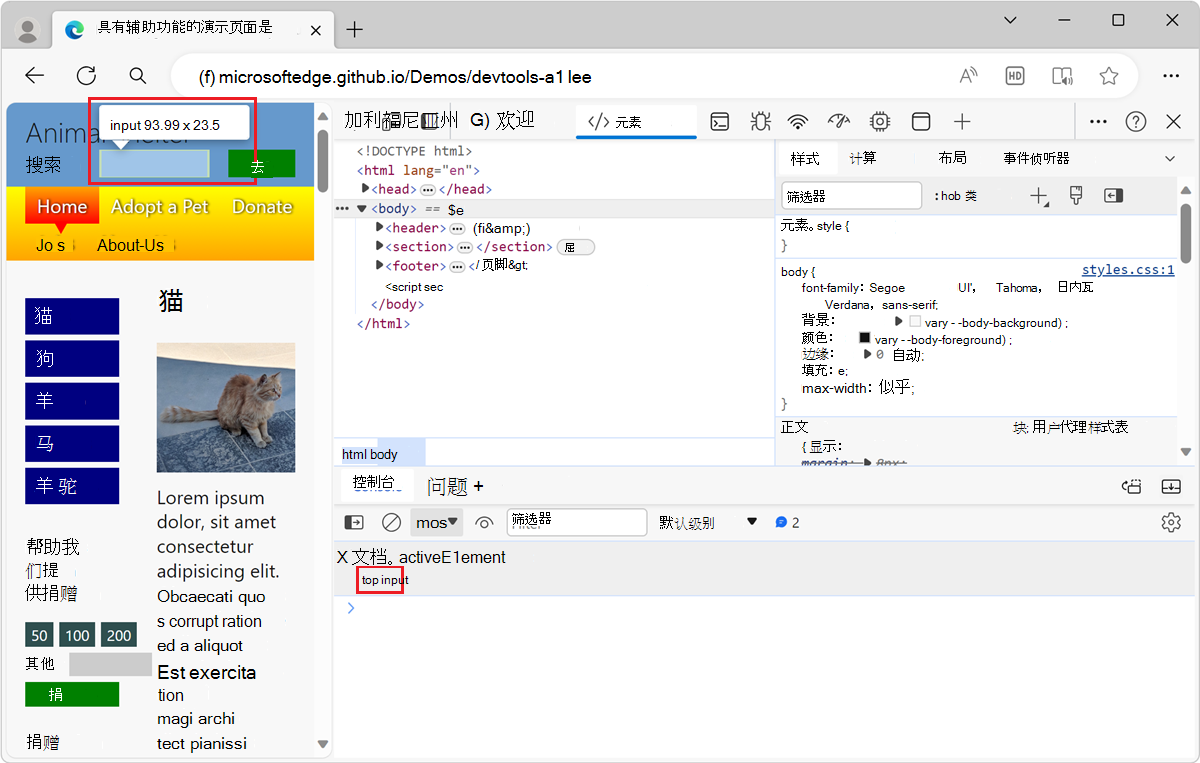Close the DevTools panel

click(x=1174, y=122)
